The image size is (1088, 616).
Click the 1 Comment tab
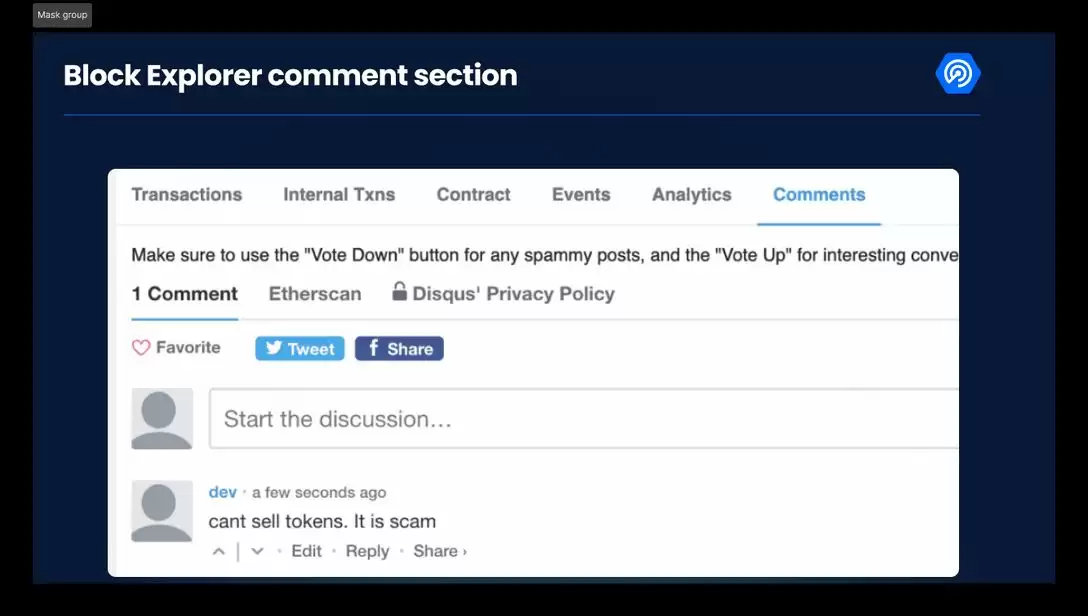click(185, 294)
